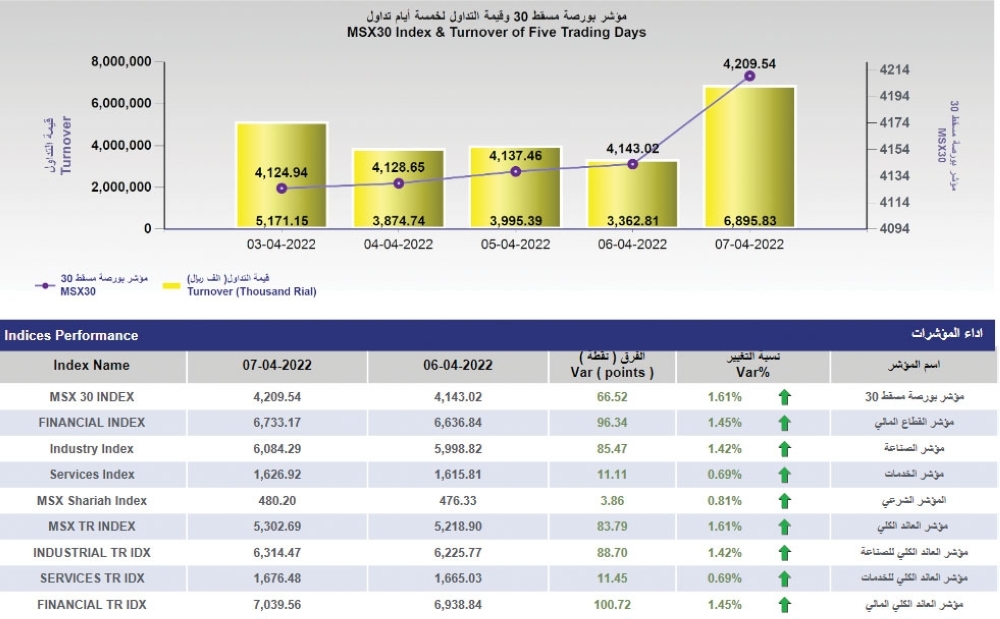This screenshot has height=619, width=1000.
Task: Click the value 480.20 in Shariah row
Action: (x=277, y=501)
